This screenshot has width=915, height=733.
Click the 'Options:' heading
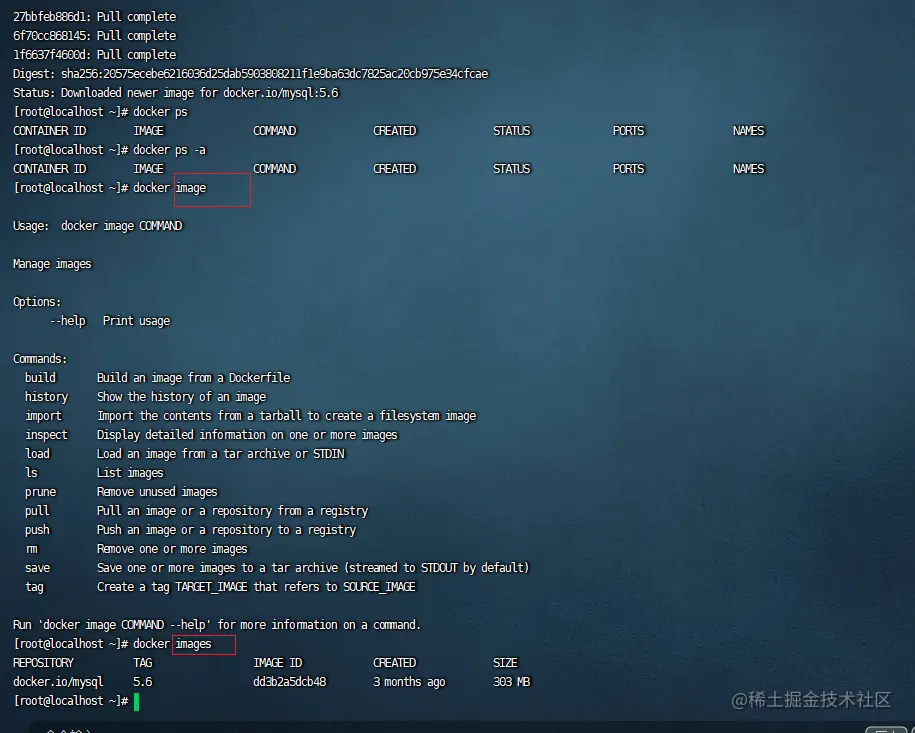37,302
